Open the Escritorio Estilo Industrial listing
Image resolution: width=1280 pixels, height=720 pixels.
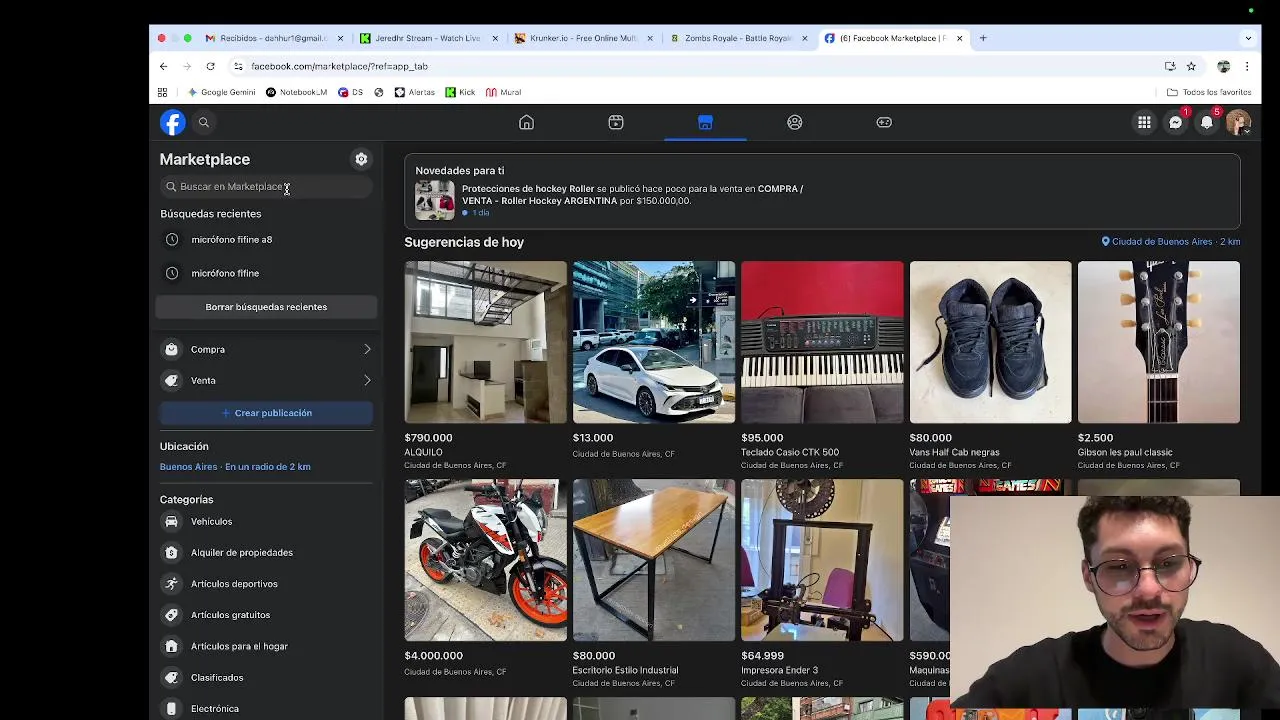click(x=654, y=560)
